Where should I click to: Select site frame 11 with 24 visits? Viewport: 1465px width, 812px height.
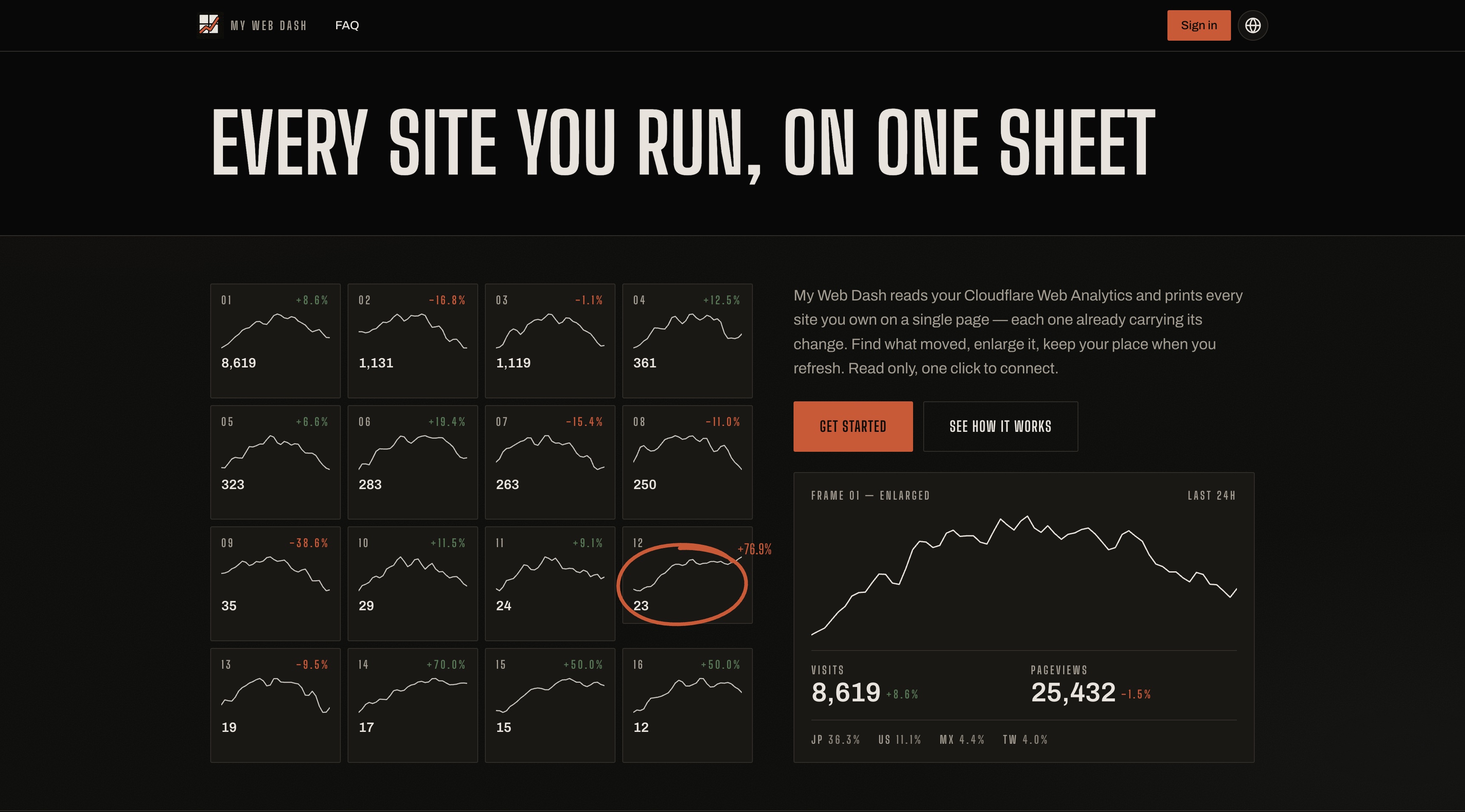[550, 584]
